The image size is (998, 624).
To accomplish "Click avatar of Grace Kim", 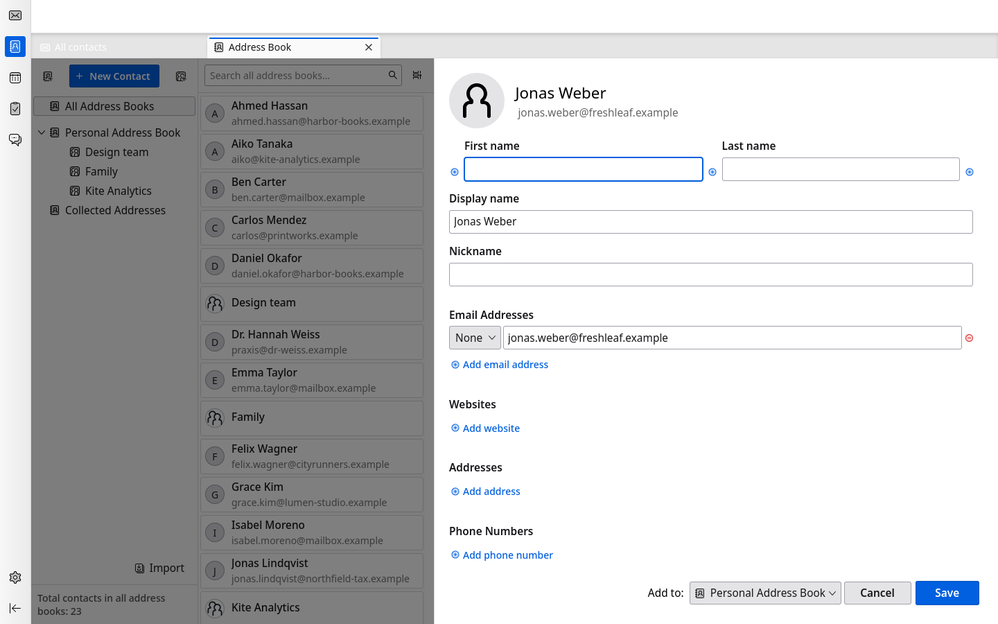I will tap(215, 495).
